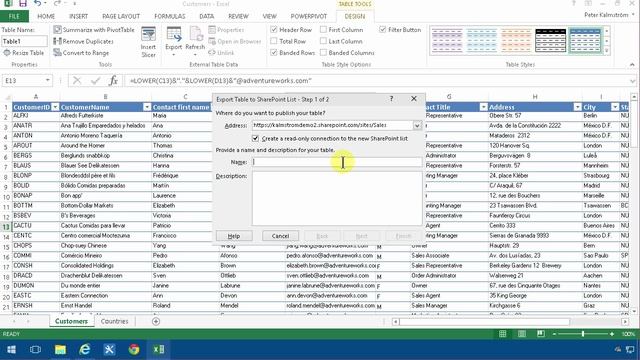Click the Undo arrow icon
The width and height of the screenshot is (640, 360).
(38, 4)
